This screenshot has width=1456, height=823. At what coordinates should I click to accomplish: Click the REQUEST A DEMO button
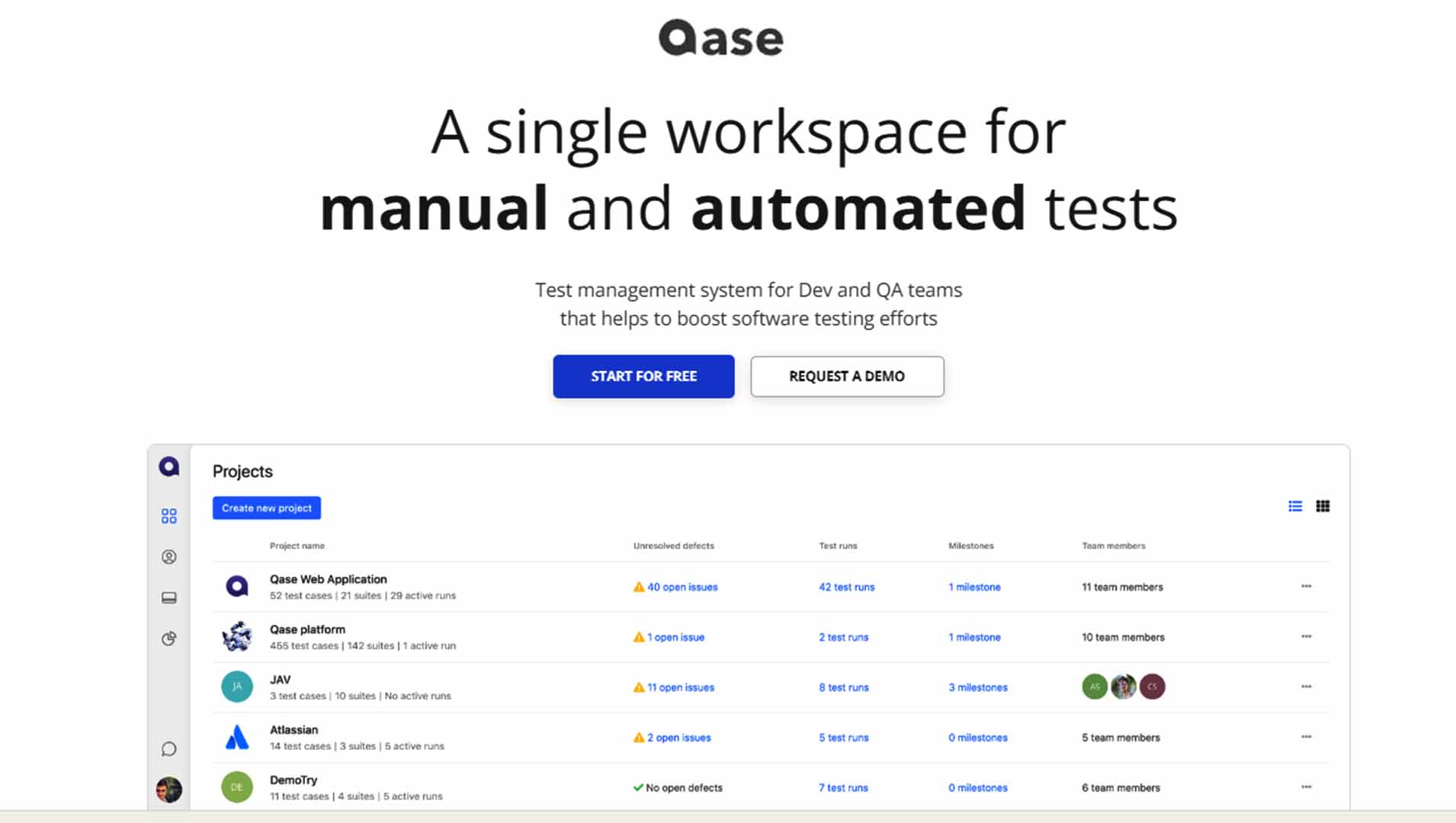pyautogui.click(x=847, y=376)
